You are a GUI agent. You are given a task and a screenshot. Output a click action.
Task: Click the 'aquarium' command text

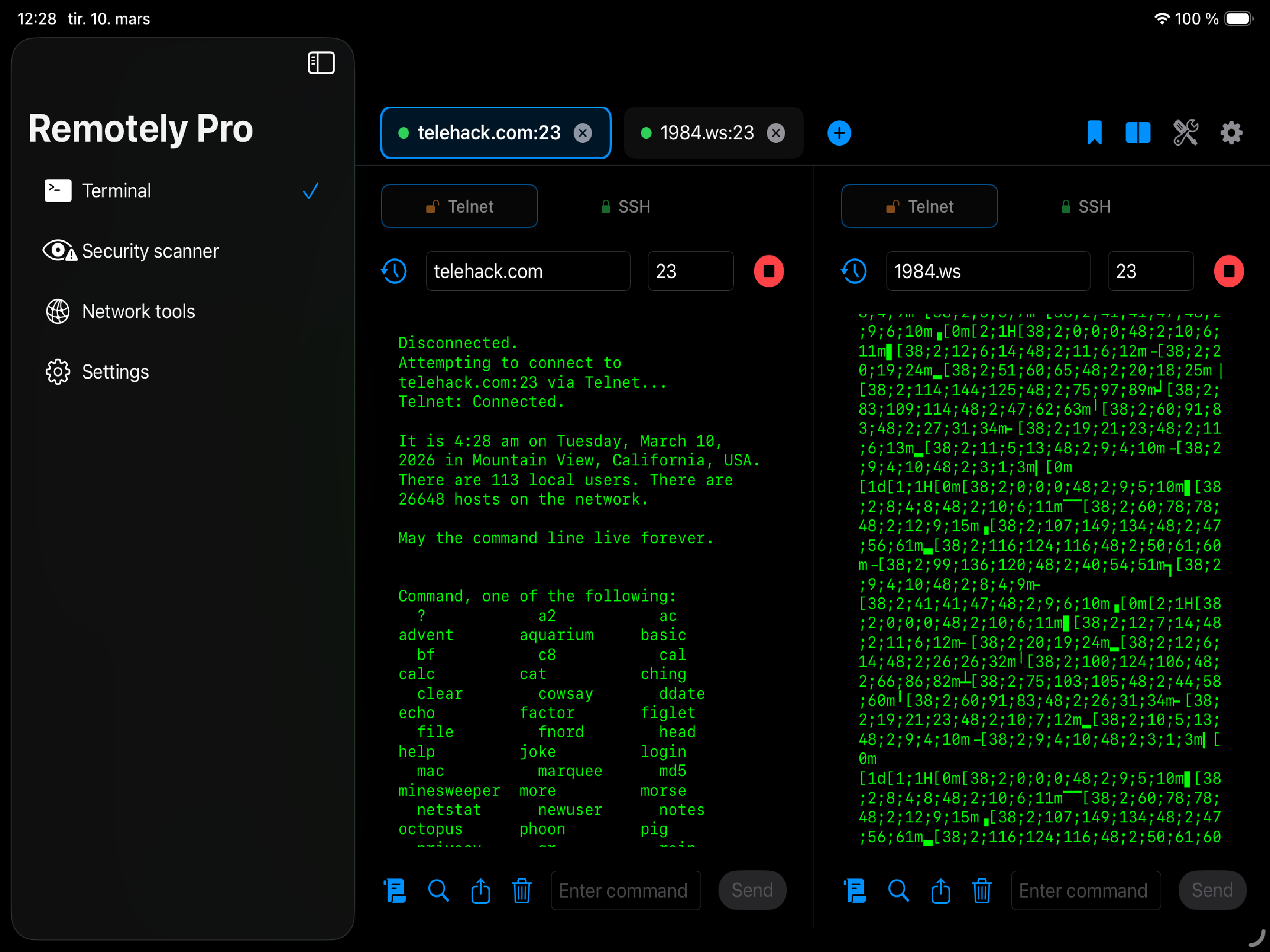click(x=557, y=635)
